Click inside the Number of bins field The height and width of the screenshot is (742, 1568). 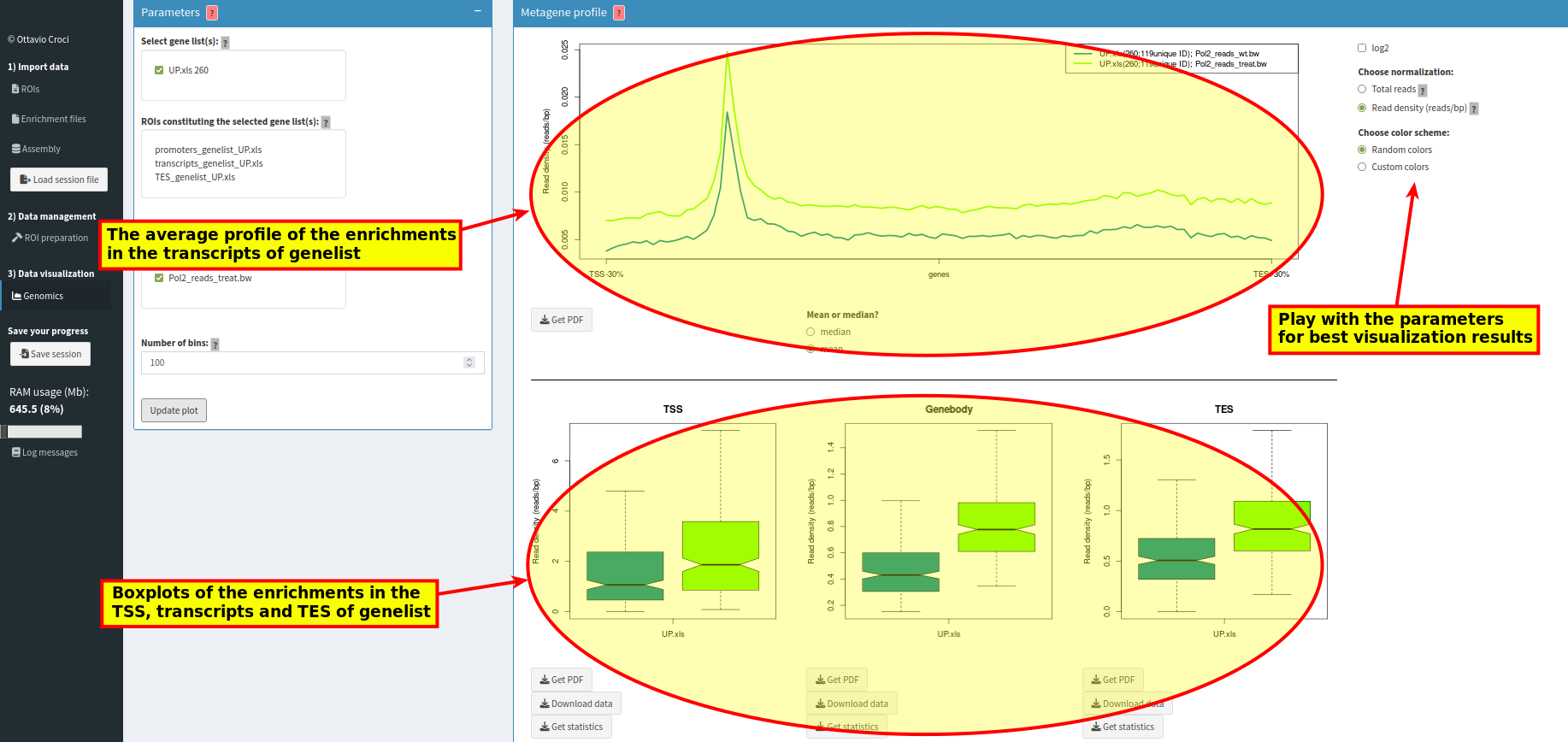304,362
